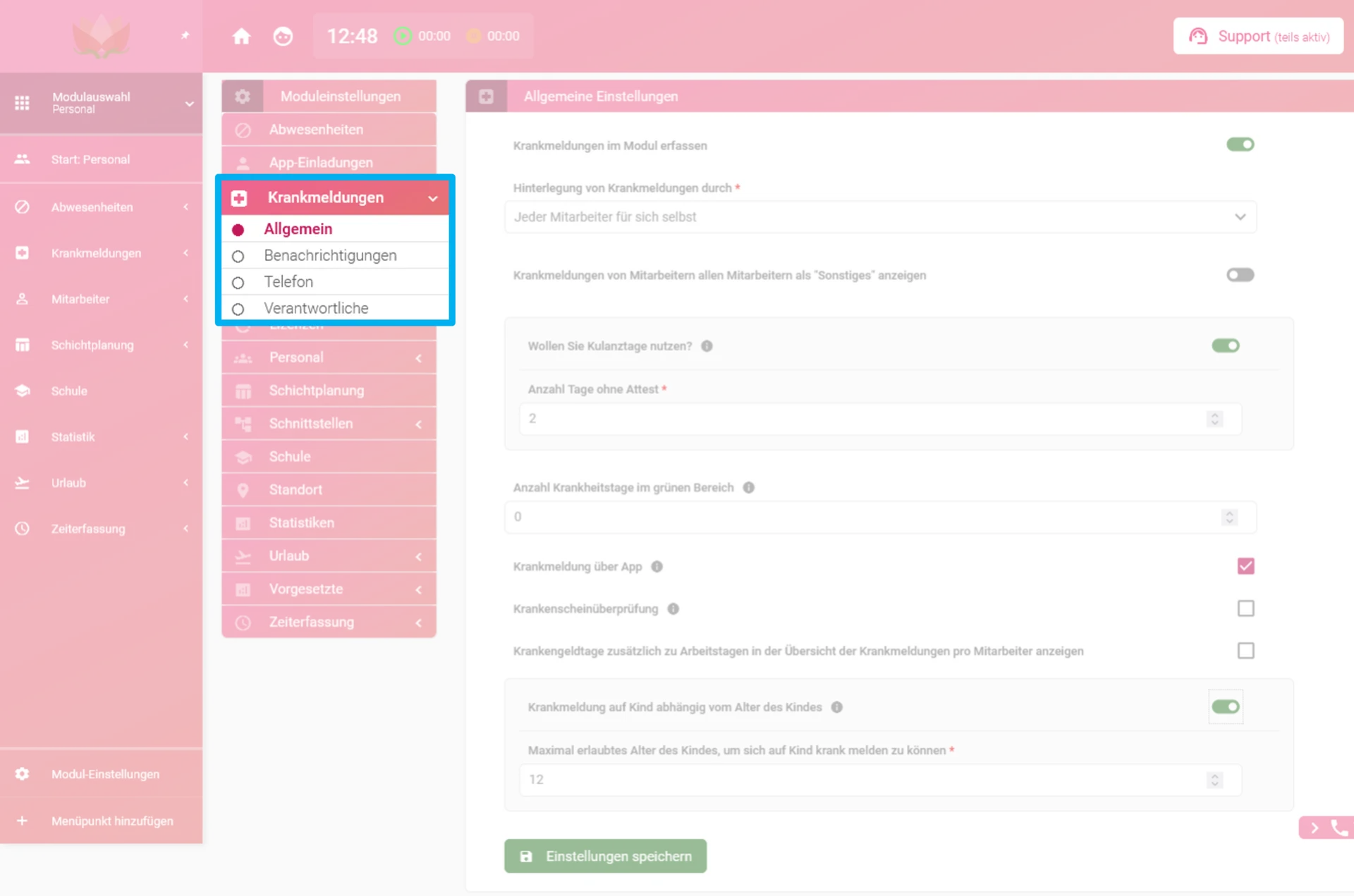This screenshot has width=1354, height=896.
Task: Save with Einstellungen speichern button
Action: pos(605,857)
